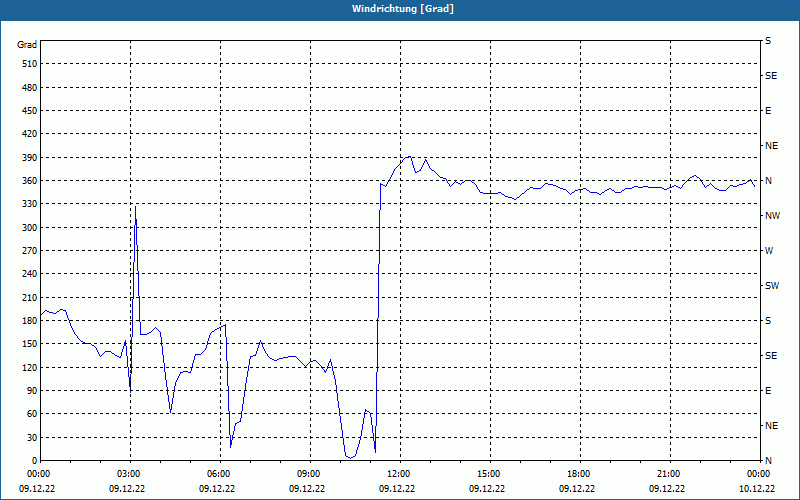Select the "E" compass label level with 450
This screenshot has height=500, width=800.
tap(768, 111)
